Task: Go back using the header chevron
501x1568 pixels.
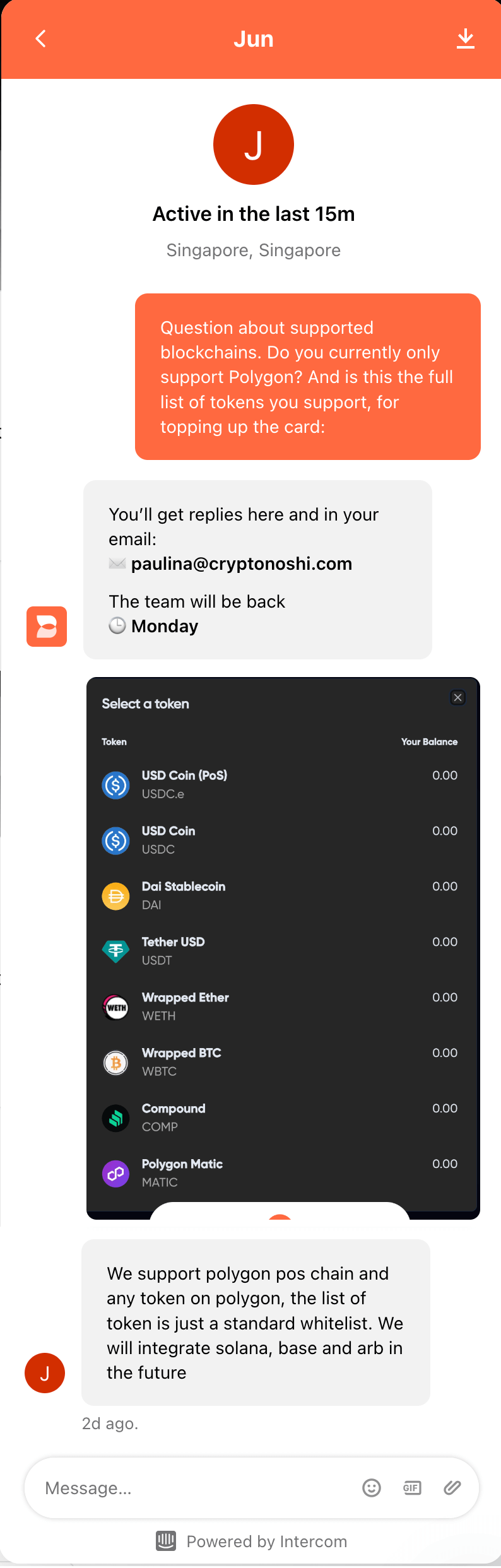Action: coord(41,39)
